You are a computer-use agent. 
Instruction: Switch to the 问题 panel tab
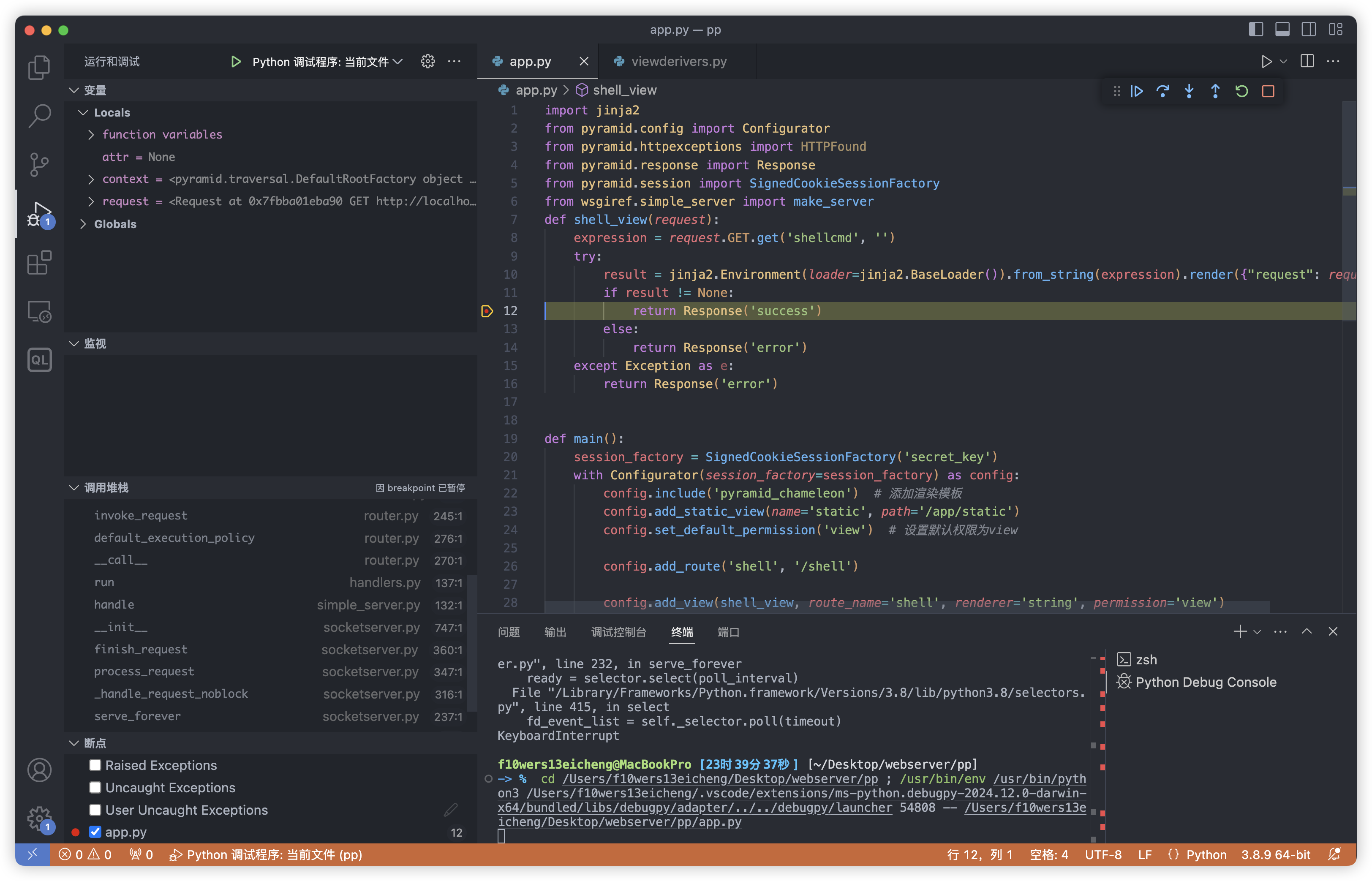(x=509, y=632)
